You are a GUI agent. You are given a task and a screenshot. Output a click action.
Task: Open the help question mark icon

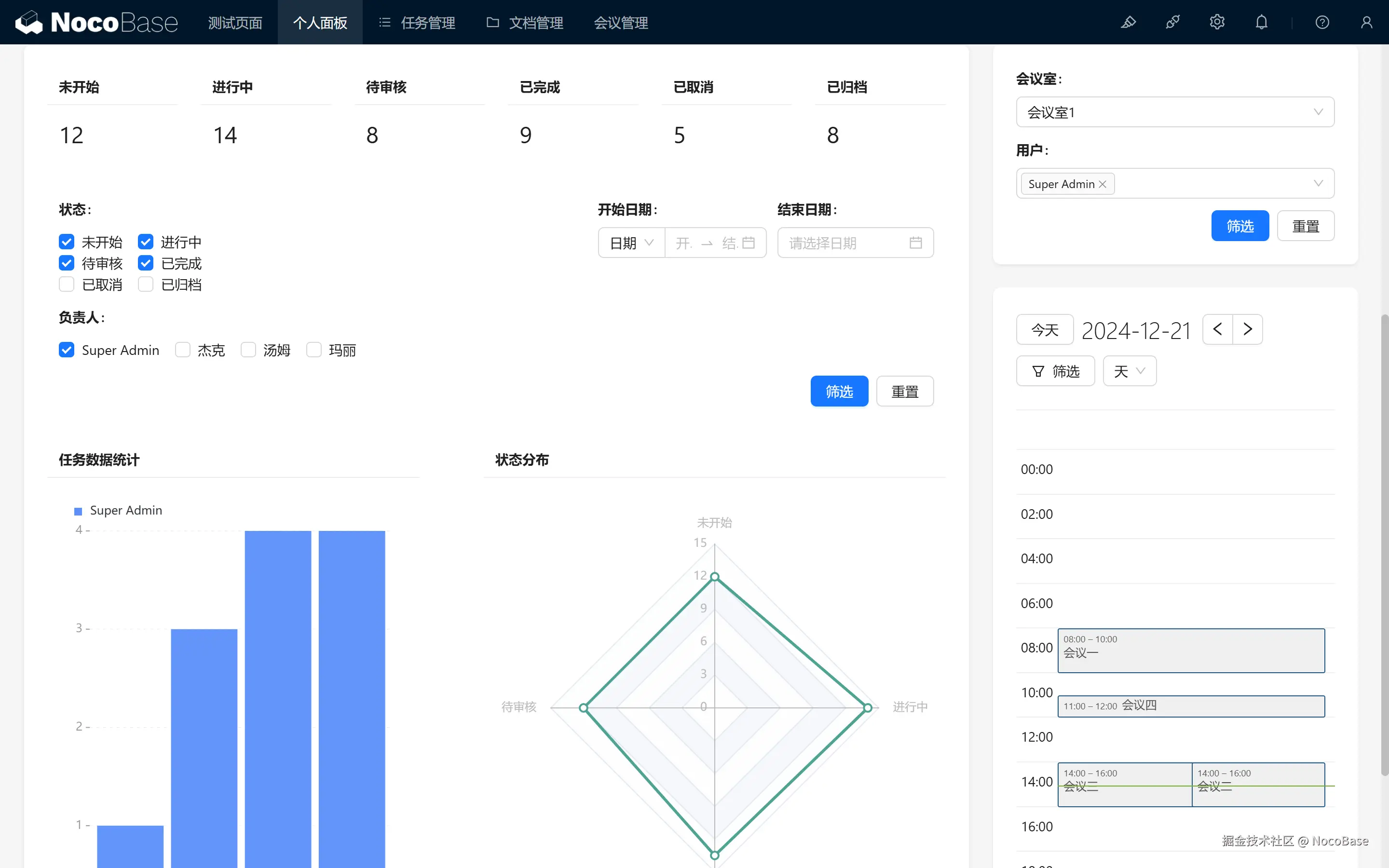(1322, 22)
